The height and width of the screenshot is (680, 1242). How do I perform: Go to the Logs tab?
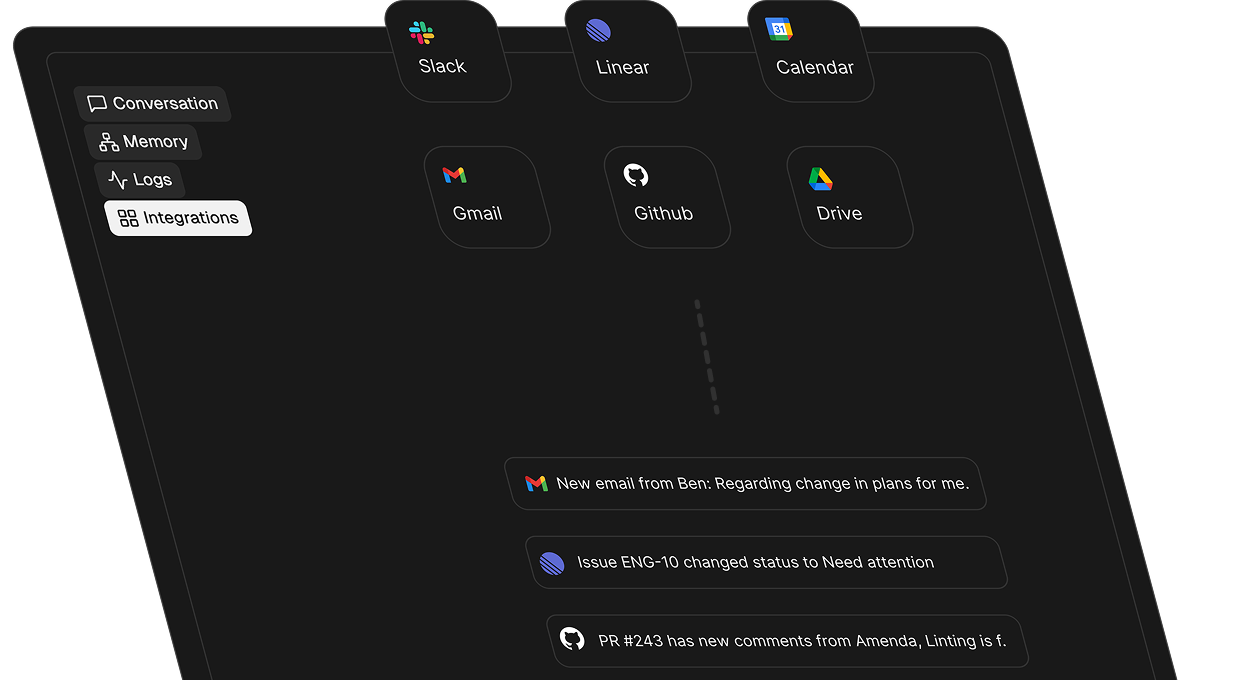coord(140,180)
